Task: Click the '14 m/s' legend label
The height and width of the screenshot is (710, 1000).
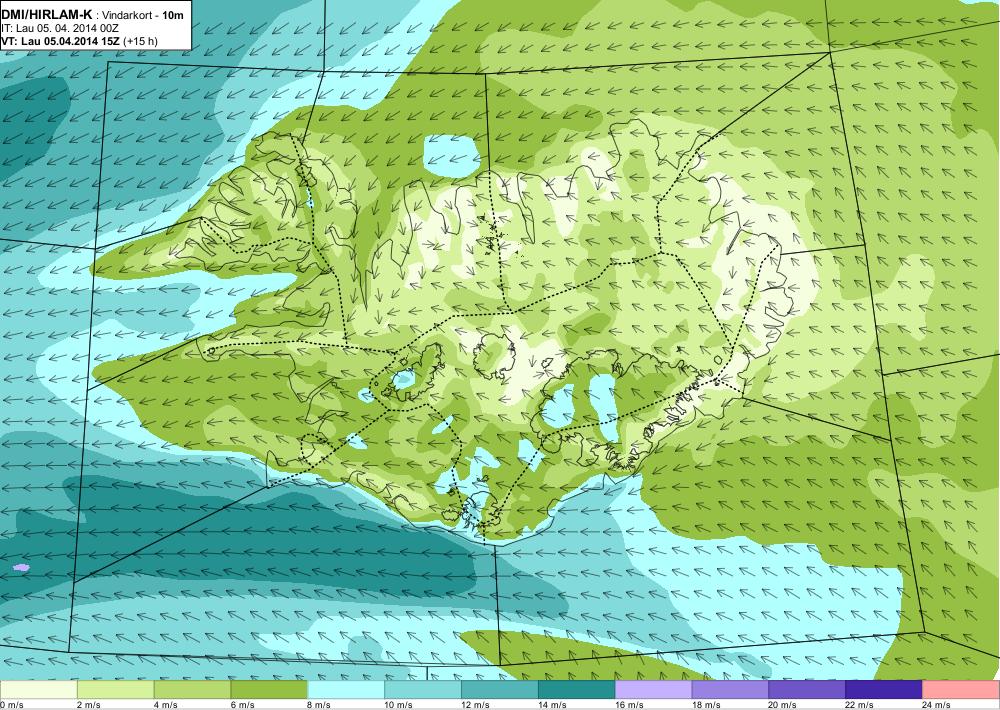Action: tap(552, 705)
